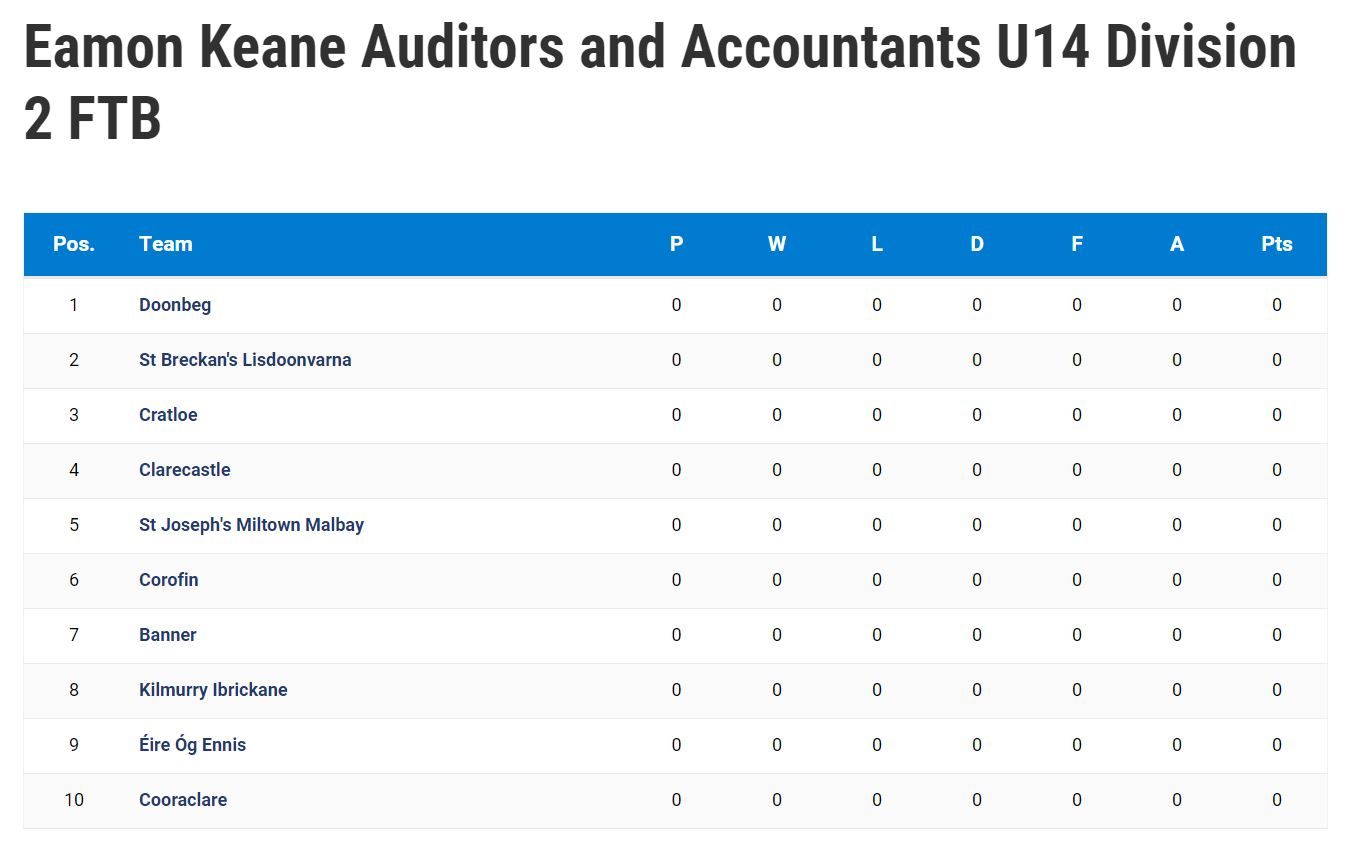The image size is (1367, 855).
Task: Click the A column header
Action: tap(1177, 244)
